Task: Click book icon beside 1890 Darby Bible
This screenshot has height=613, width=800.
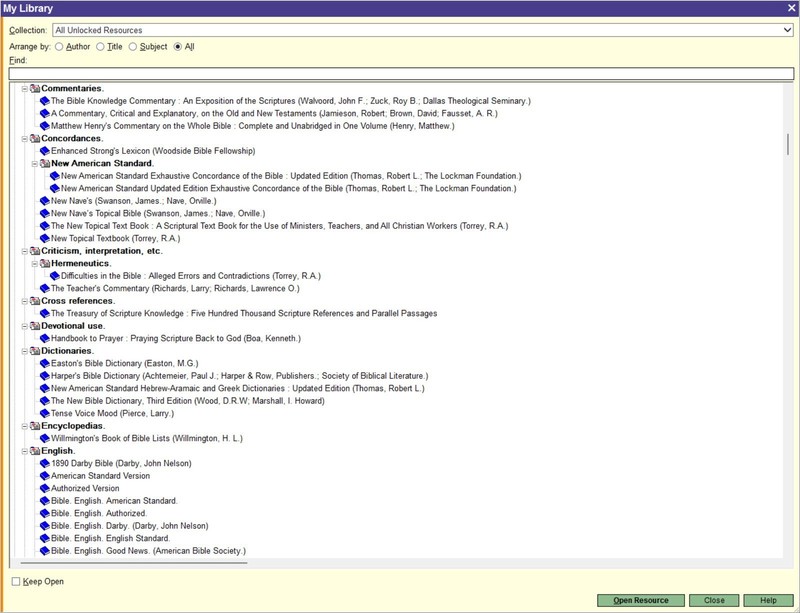Action: tap(45, 463)
